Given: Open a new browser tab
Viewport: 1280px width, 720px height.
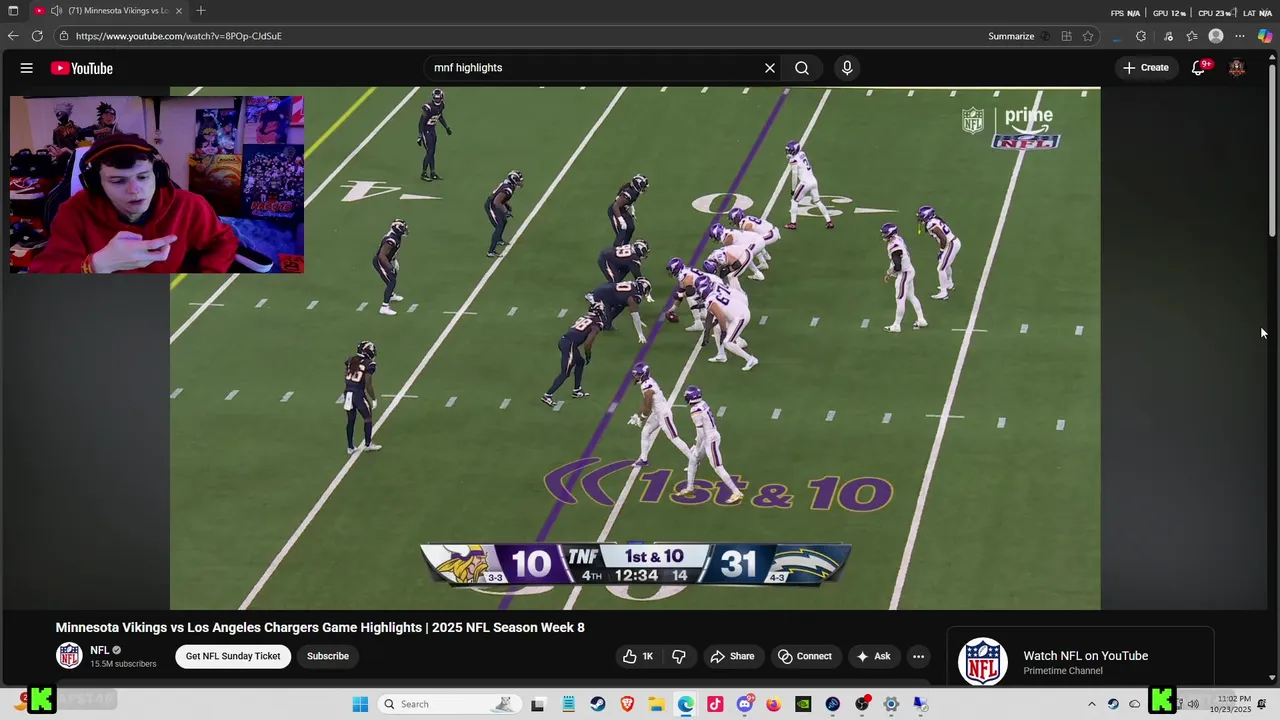Looking at the screenshot, I should click(x=201, y=11).
